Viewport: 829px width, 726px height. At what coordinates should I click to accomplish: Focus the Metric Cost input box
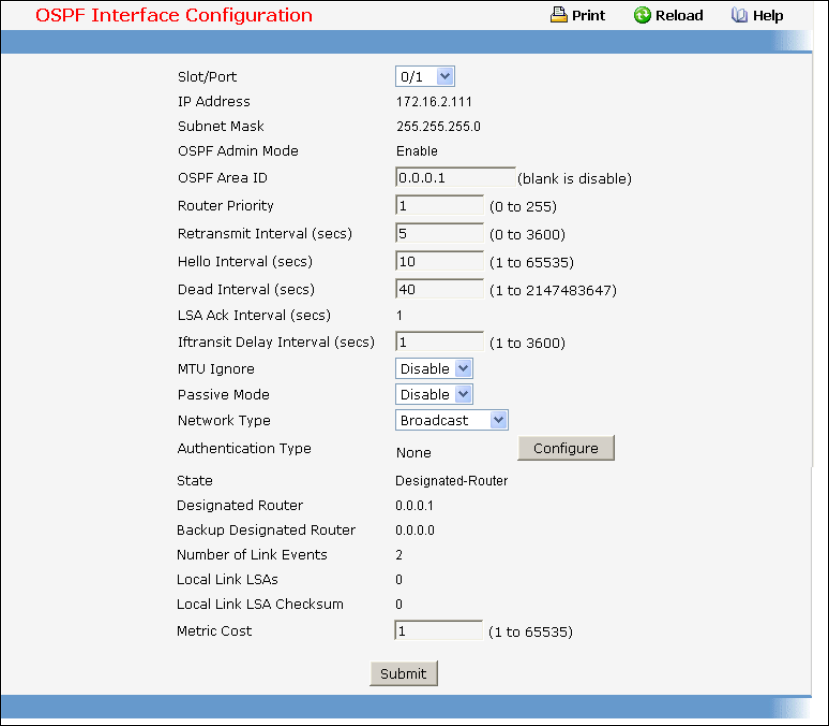(x=439, y=632)
